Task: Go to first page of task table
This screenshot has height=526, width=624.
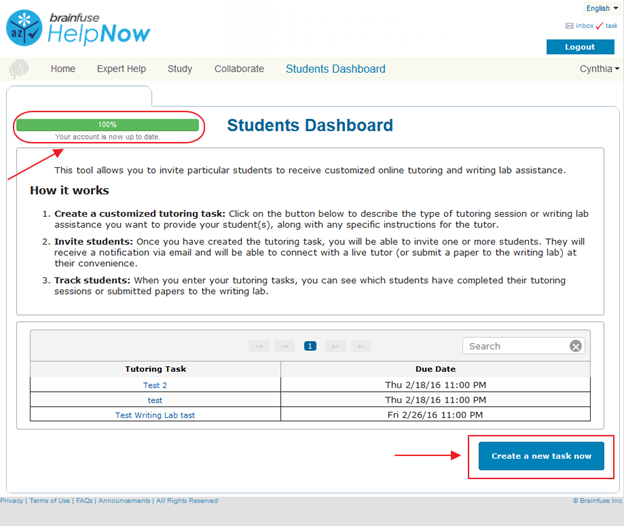Action: coord(260,346)
